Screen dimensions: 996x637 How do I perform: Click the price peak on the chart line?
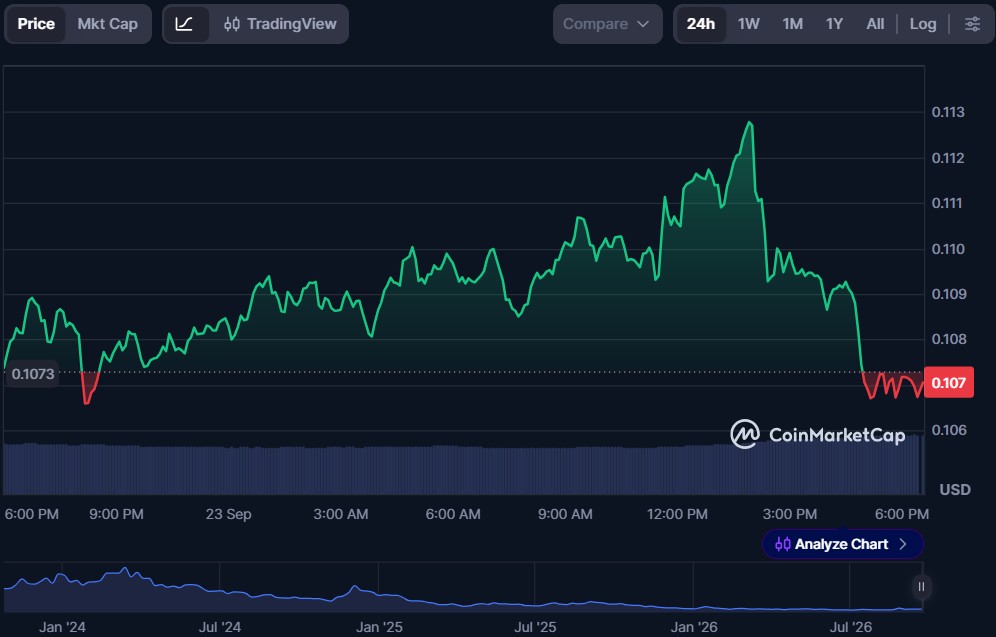[750, 123]
